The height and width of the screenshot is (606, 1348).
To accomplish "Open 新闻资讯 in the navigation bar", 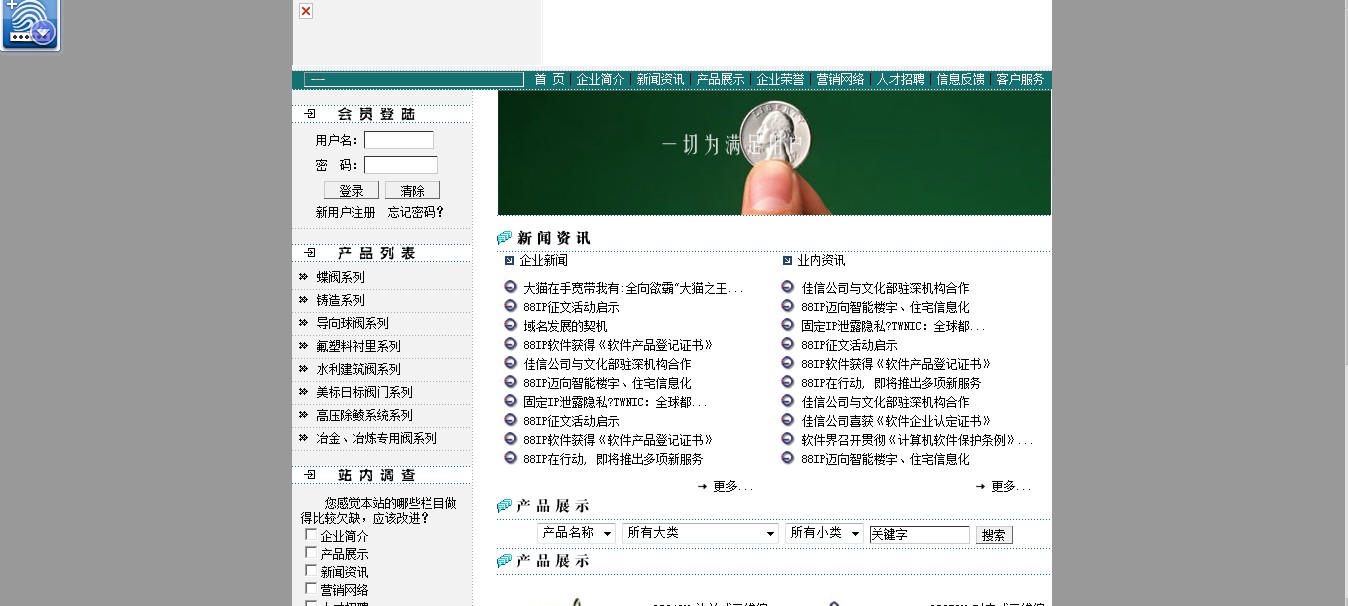I will click(x=660, y=80).
